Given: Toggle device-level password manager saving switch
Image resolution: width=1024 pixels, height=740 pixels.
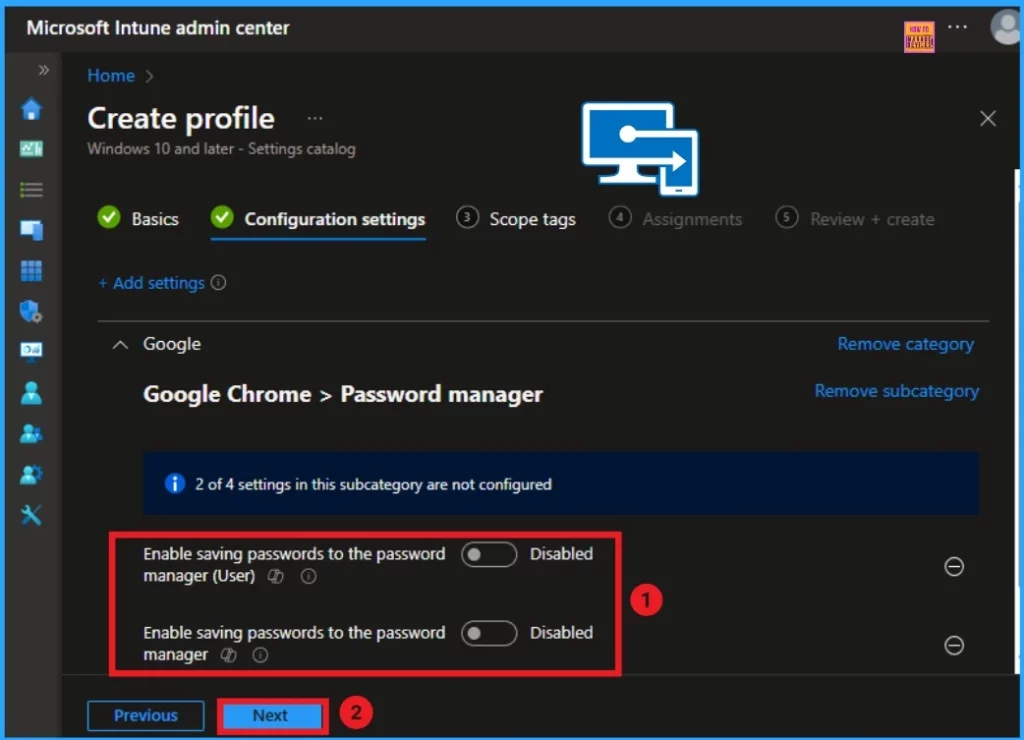Looking at the screenshot, I should click(x=488, y=633).
